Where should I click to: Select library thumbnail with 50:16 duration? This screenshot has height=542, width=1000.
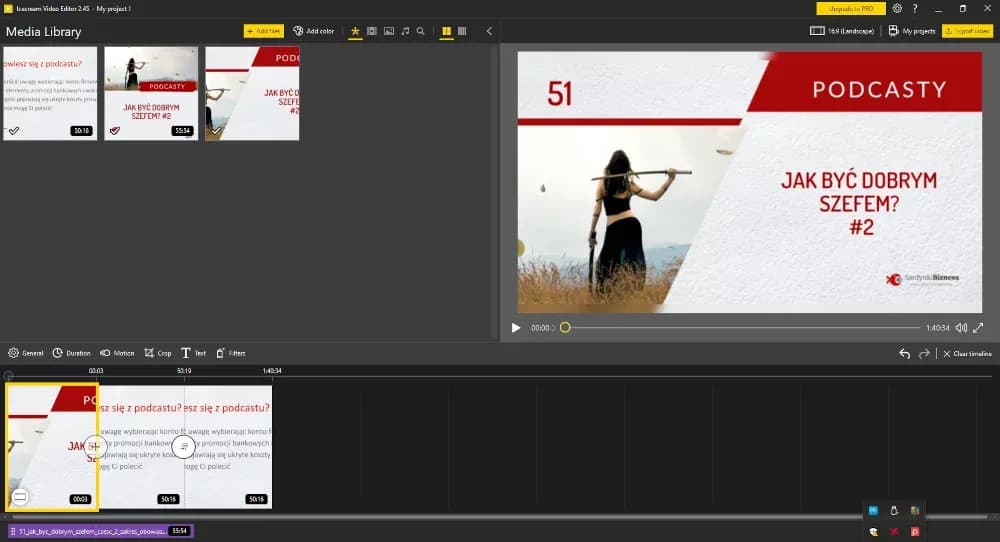[x=50, y=93]
